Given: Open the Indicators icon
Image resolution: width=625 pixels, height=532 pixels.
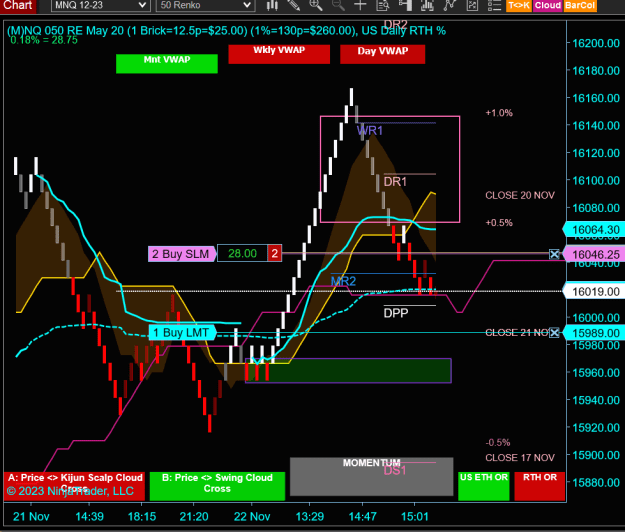Looking at the screenshot, I should tap(427, 5).
